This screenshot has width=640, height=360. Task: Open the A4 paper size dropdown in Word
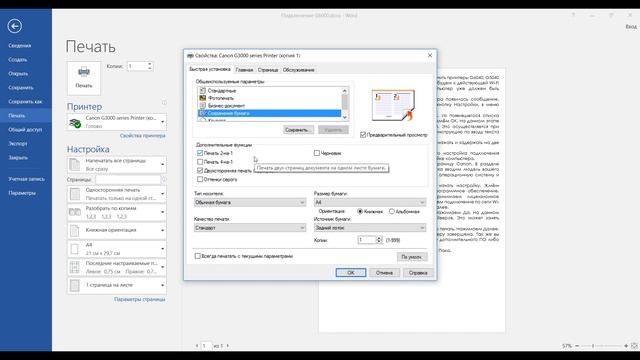(117, 249)
